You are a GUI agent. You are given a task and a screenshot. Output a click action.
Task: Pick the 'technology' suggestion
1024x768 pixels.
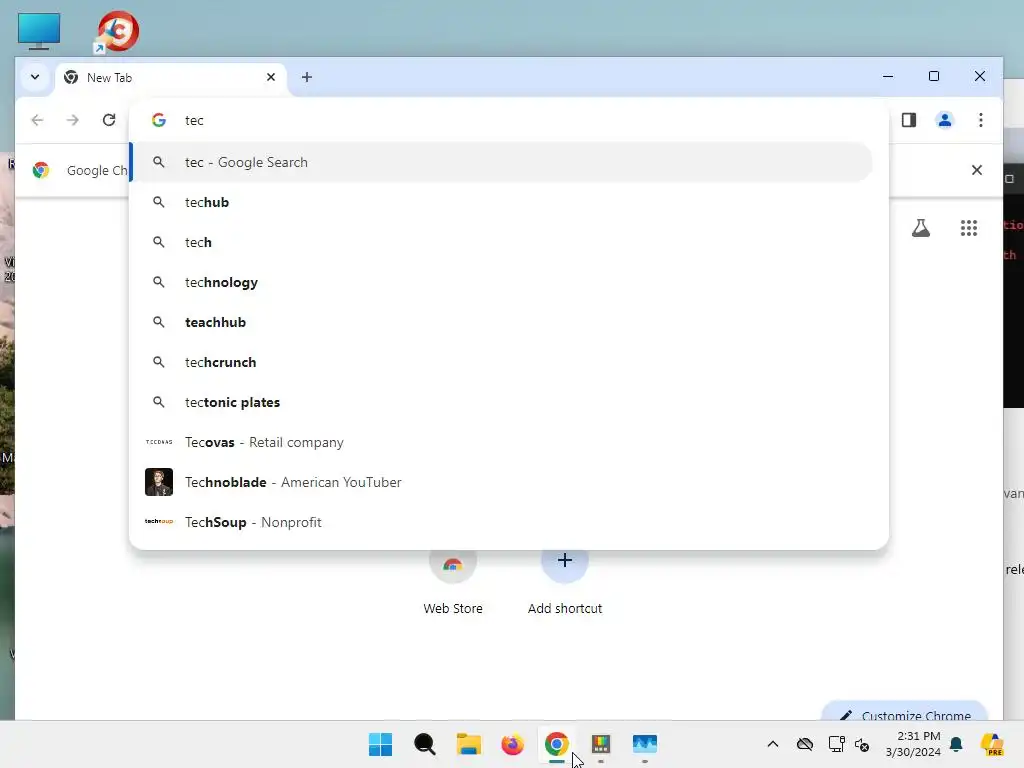point(502,282)
